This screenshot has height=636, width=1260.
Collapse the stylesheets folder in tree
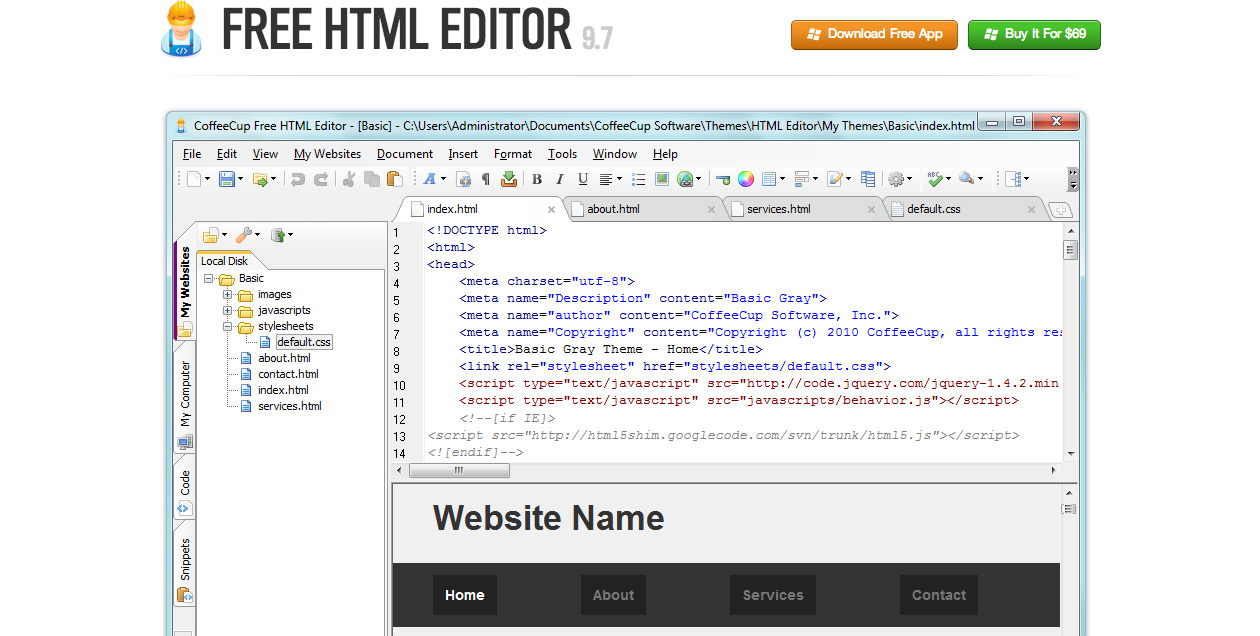pos(228,326)
